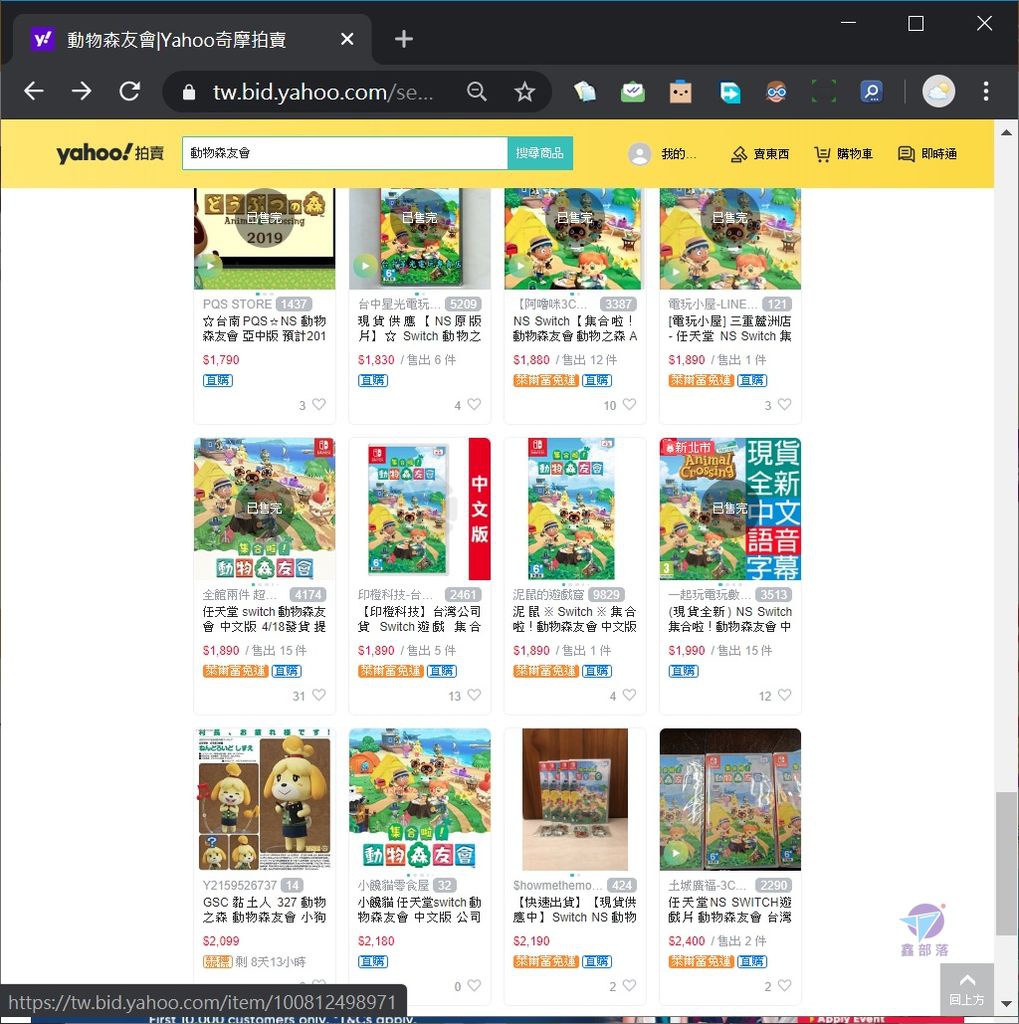Open the browser profile avatar
Screen dimensions: 1019x1024
pyautogui.click(x=939, y=91)
